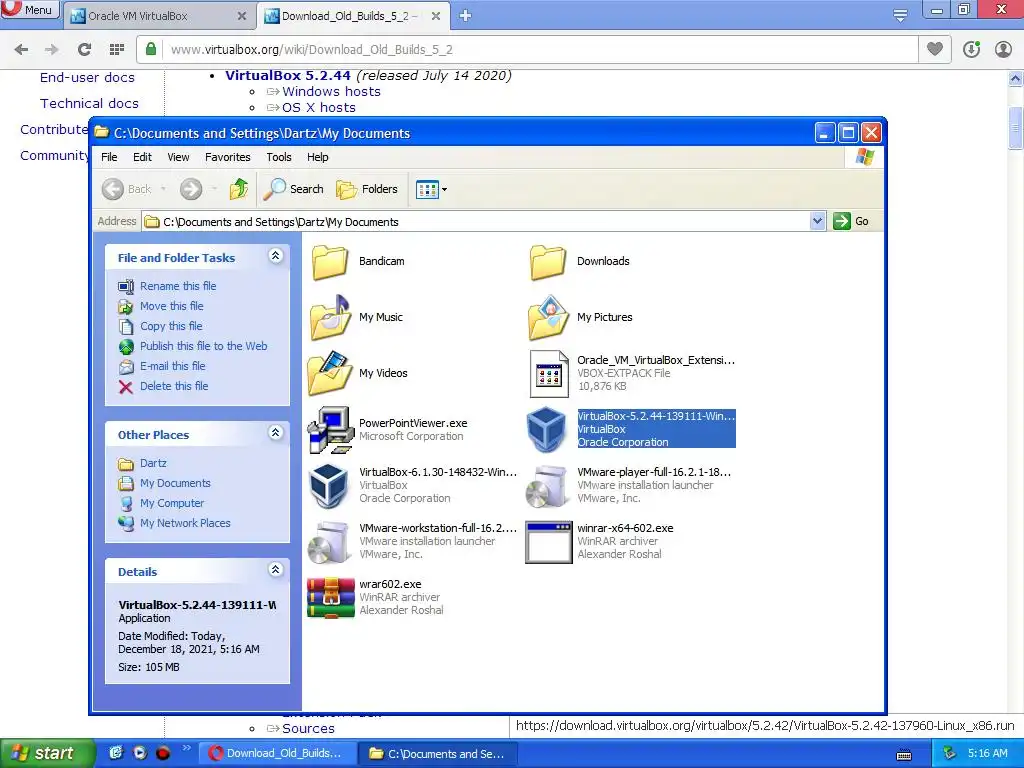The height and width of the screenshot is (768, 1024).
Task: Open Technical docs link in browser sidebar
Action: [x=89, y=103]
